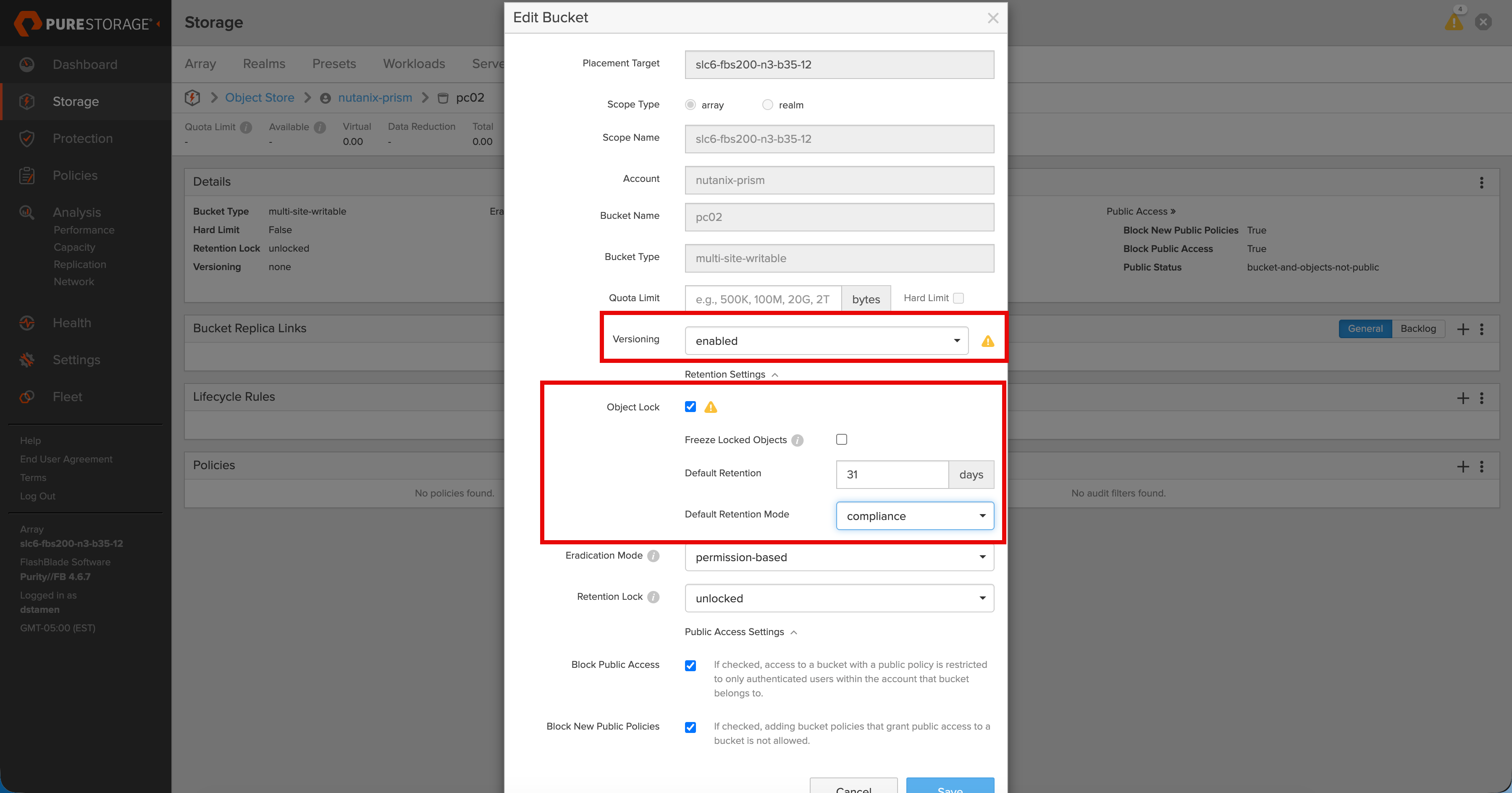Click the Freeze Locked Objects info icon
This screenshot has width=1512, height=793.
[x=796, y=440]
